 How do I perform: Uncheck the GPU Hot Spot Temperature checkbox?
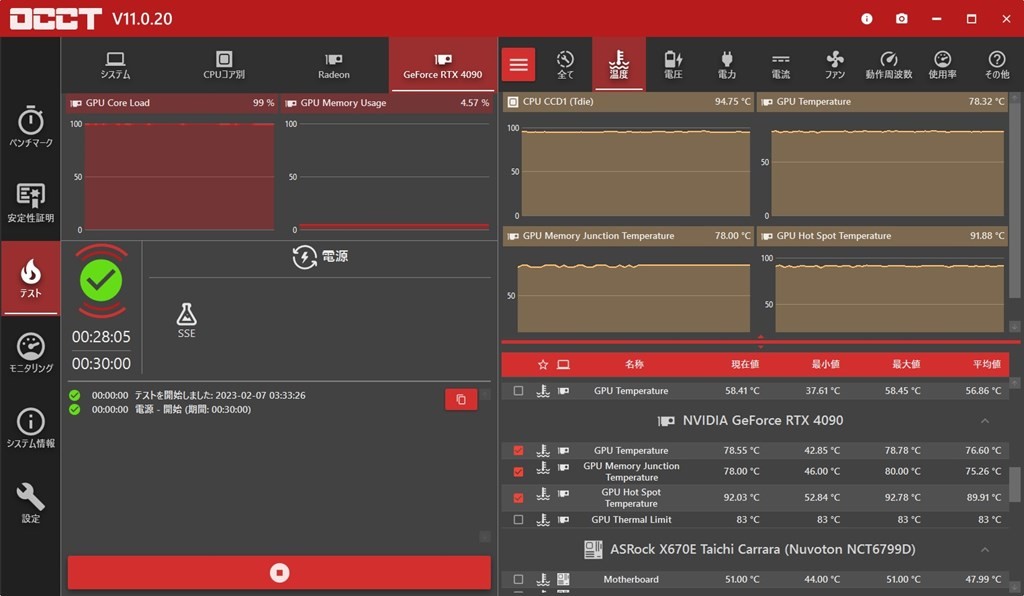pyautogui.click(x=518, y=497)
